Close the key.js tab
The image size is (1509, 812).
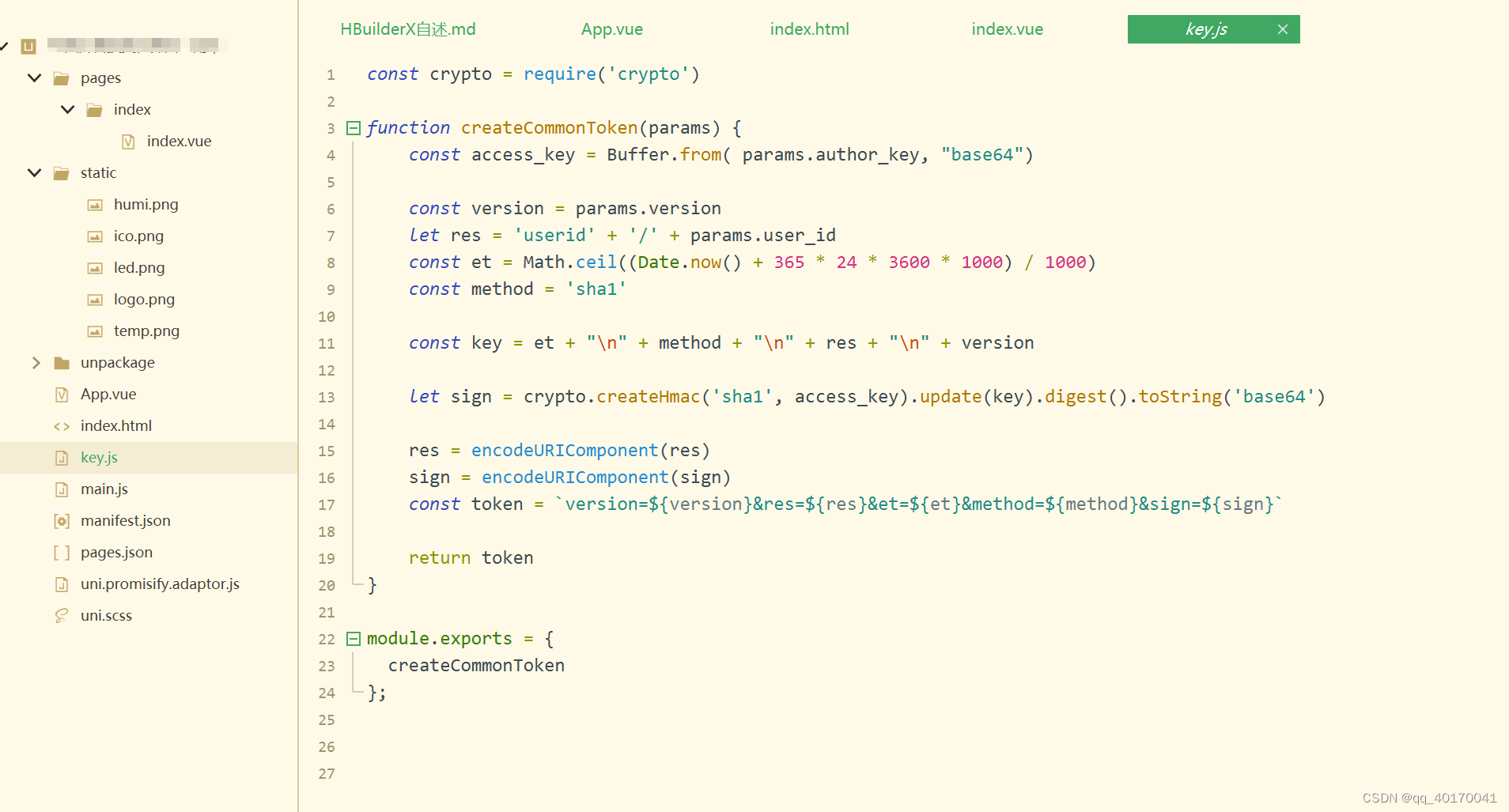point(1283,29)
